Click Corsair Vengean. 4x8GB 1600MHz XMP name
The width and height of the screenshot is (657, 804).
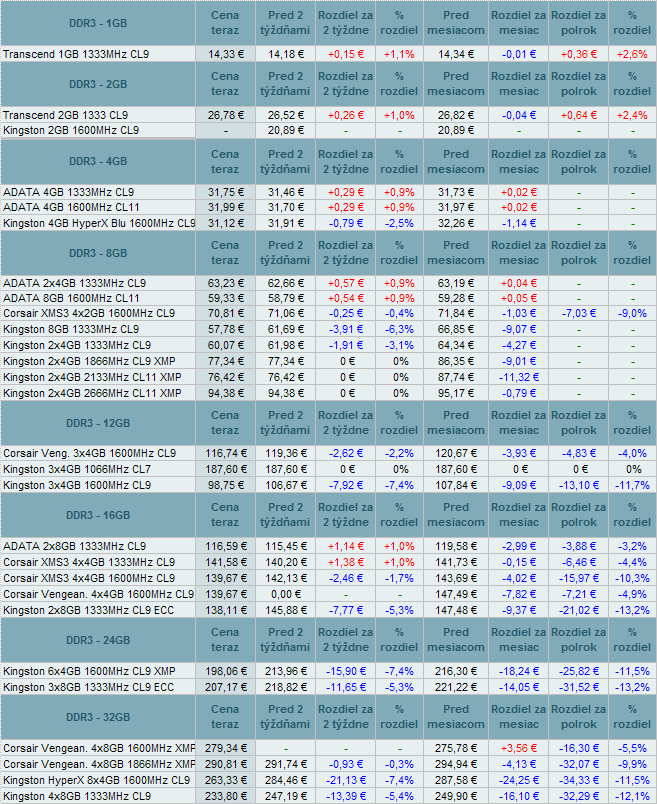[x=99, y=748]
